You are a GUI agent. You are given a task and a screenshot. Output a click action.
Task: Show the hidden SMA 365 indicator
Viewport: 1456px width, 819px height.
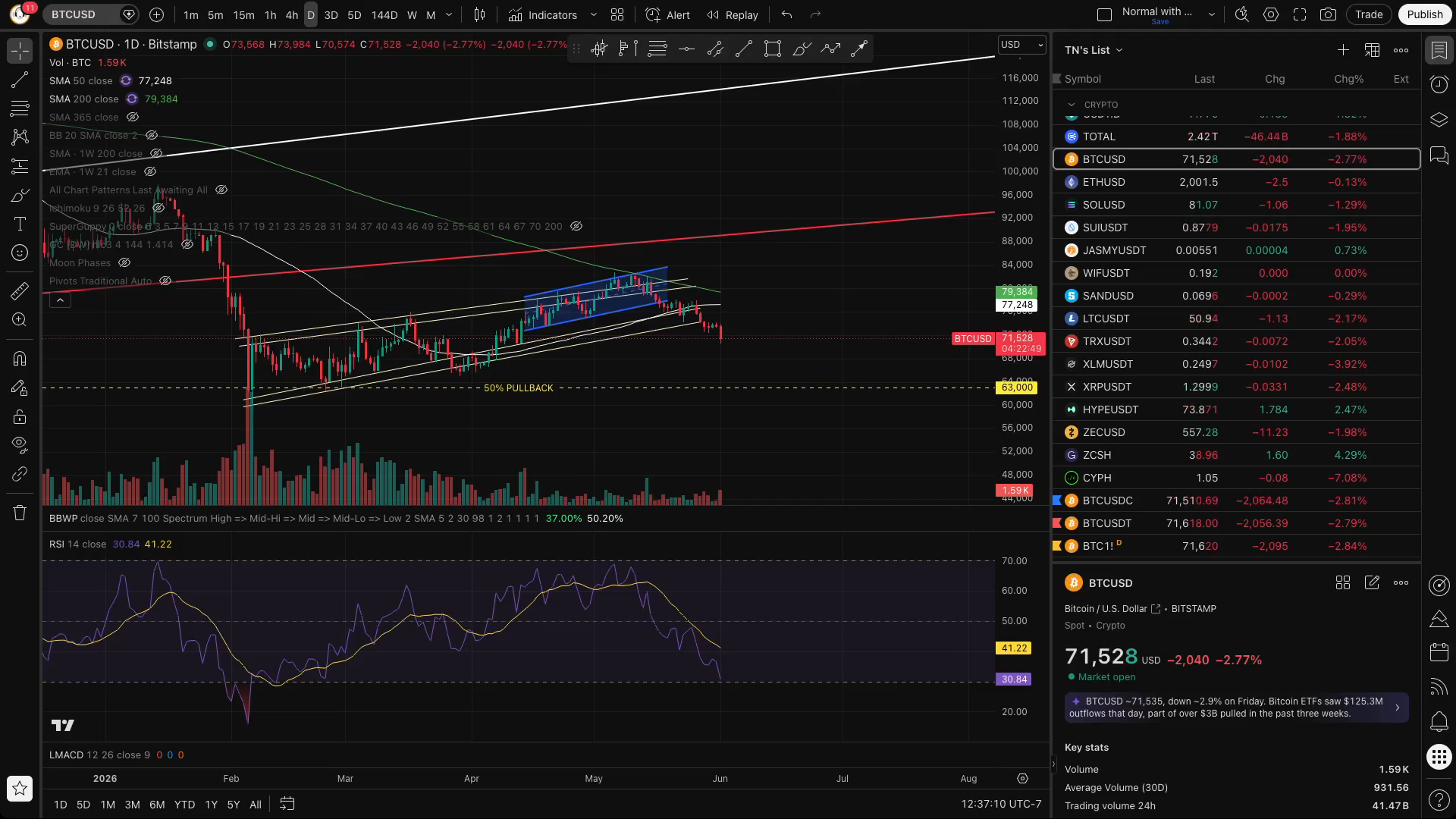(133, 117)
